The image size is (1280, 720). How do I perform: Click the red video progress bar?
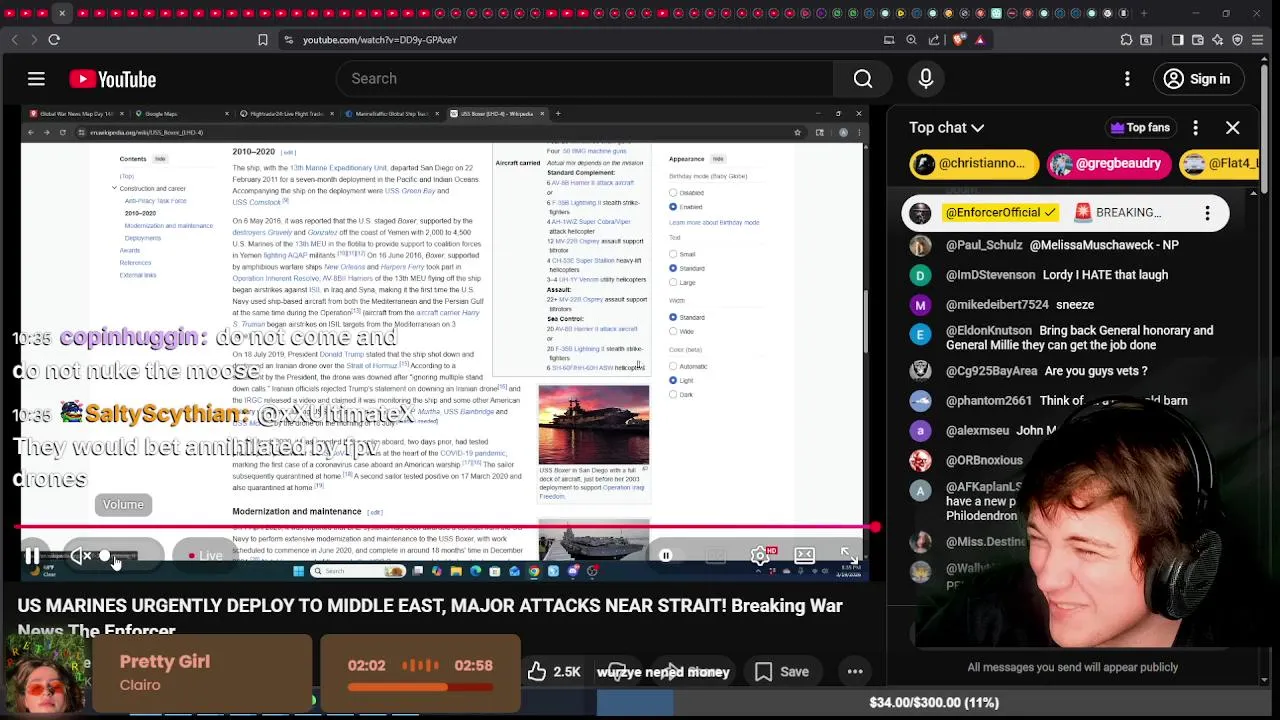[x=447, y=527]
